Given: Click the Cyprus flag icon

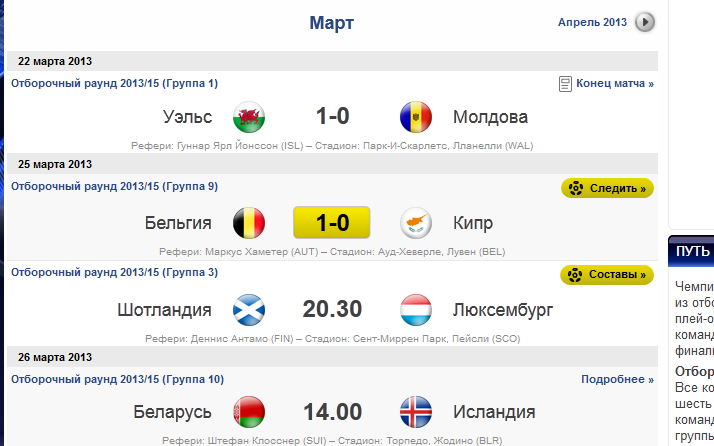Looking at the screenshot, I should [414, 222].
